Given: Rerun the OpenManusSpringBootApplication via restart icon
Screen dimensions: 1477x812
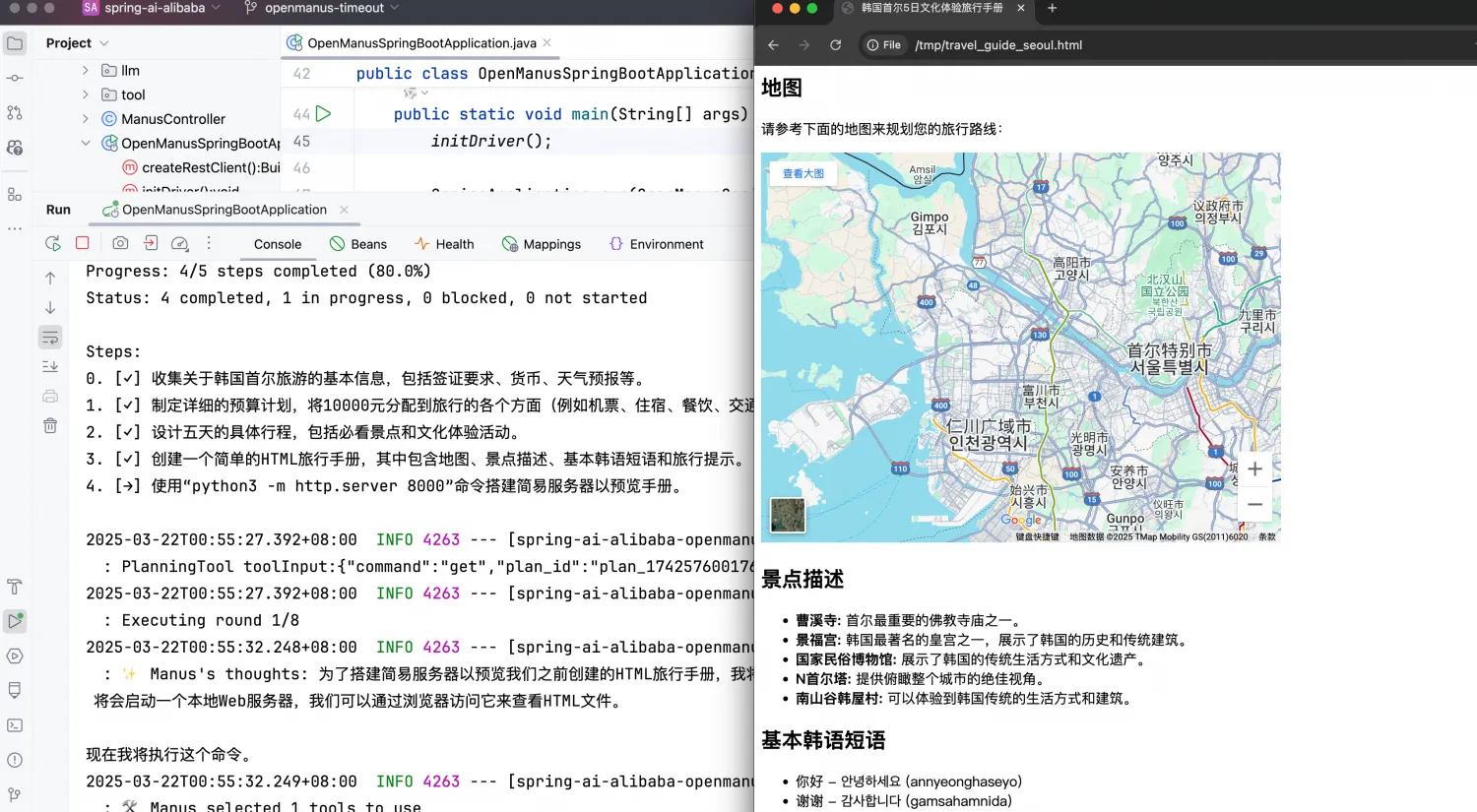Looking at the screenshot, I should click(52, 242).
